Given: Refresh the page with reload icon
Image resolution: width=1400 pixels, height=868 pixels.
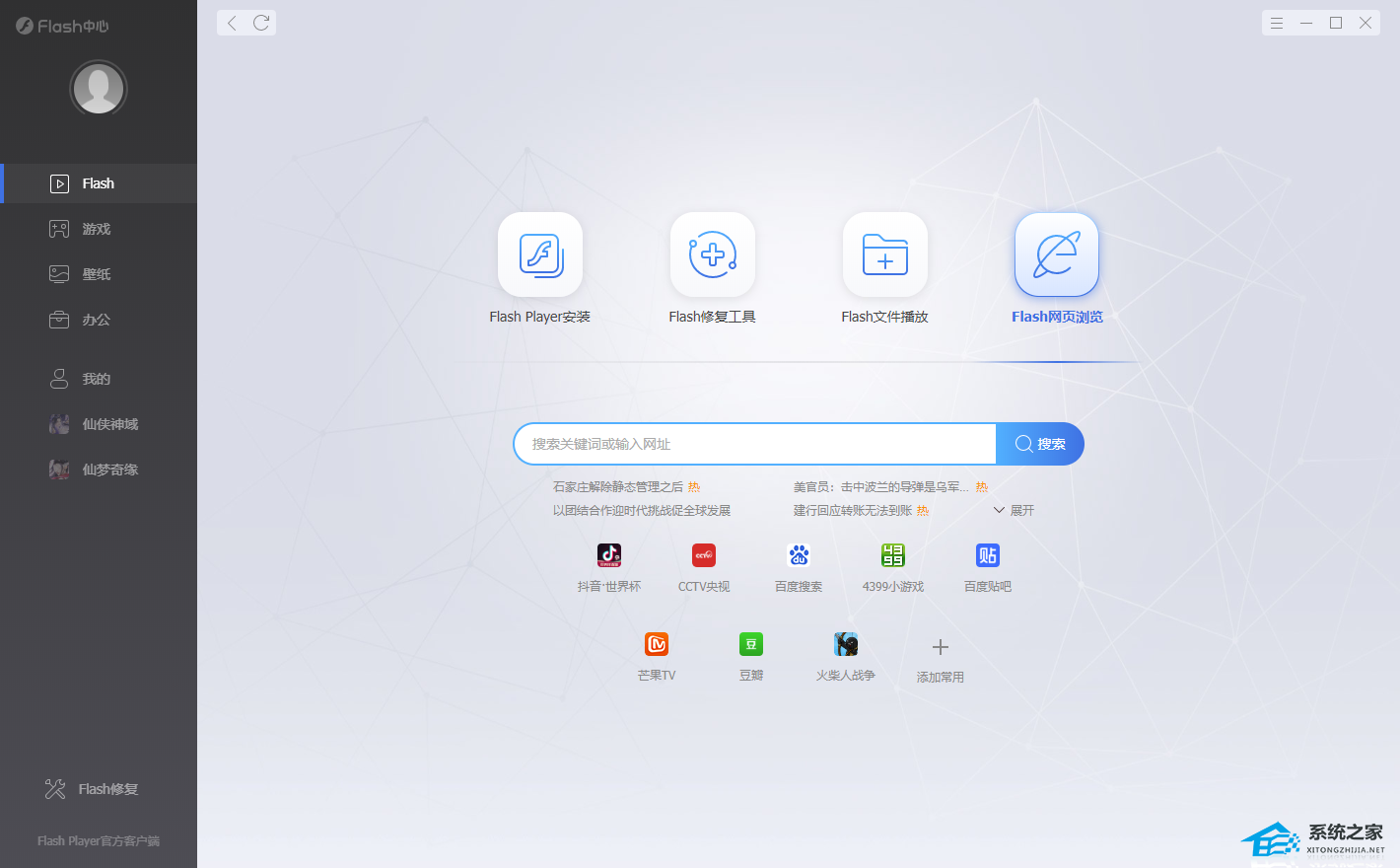Looking at the screenshot, I should [261, 23].
